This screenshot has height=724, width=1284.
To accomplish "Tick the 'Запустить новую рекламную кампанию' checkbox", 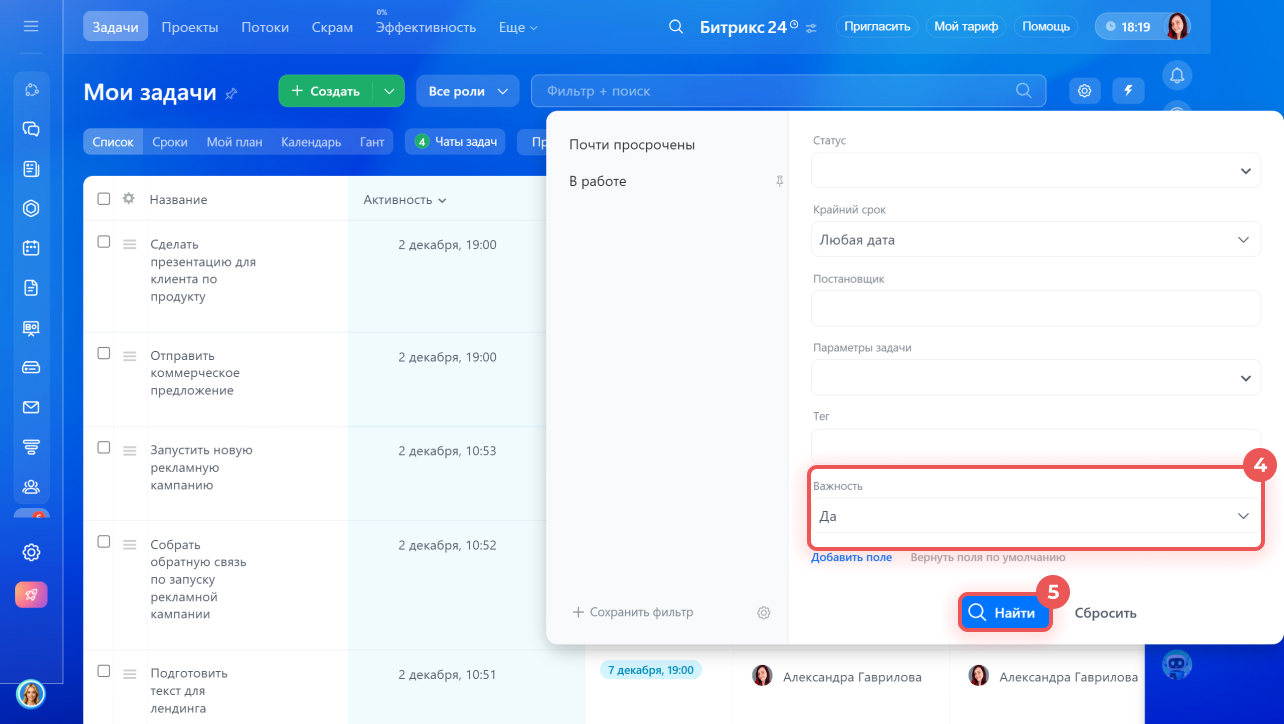I will coord(104,448).
